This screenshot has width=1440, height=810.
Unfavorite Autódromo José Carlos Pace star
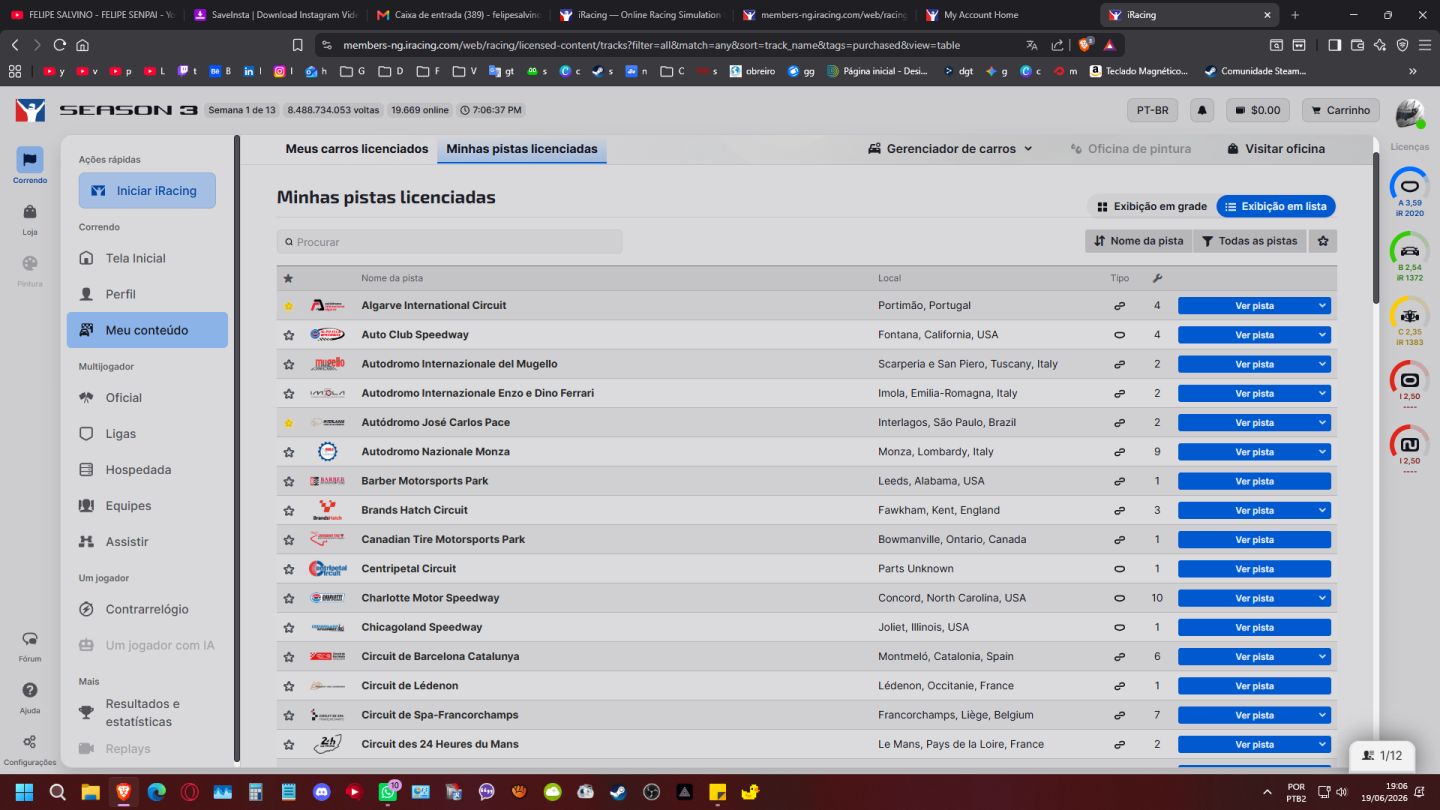[x=289, y=423]
